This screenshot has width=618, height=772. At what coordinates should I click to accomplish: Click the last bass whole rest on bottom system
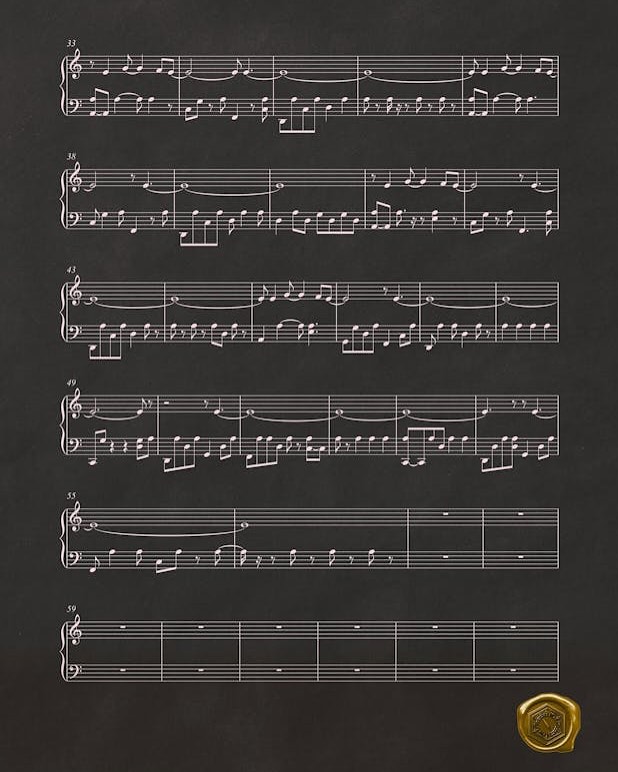(x=515, y=670)
